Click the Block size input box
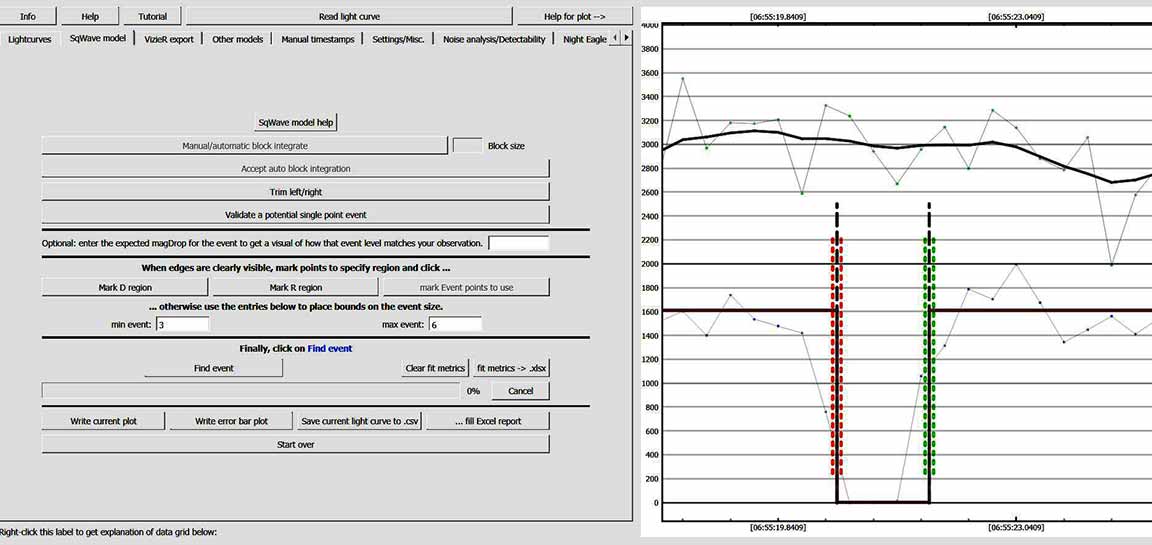The width and height of the screenshot is (1152, 545). click(x=467, y=146)
